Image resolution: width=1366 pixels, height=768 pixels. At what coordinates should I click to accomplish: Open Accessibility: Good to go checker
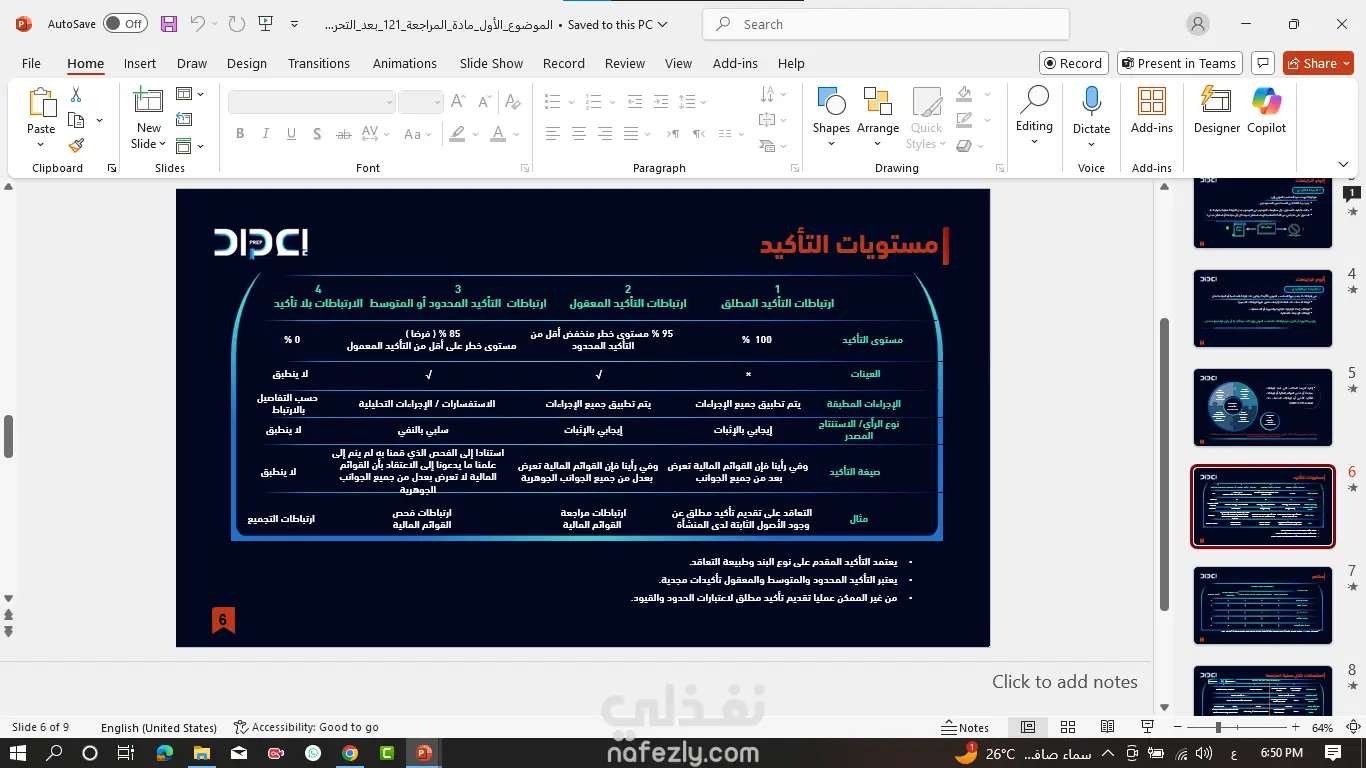coord(306,727)
